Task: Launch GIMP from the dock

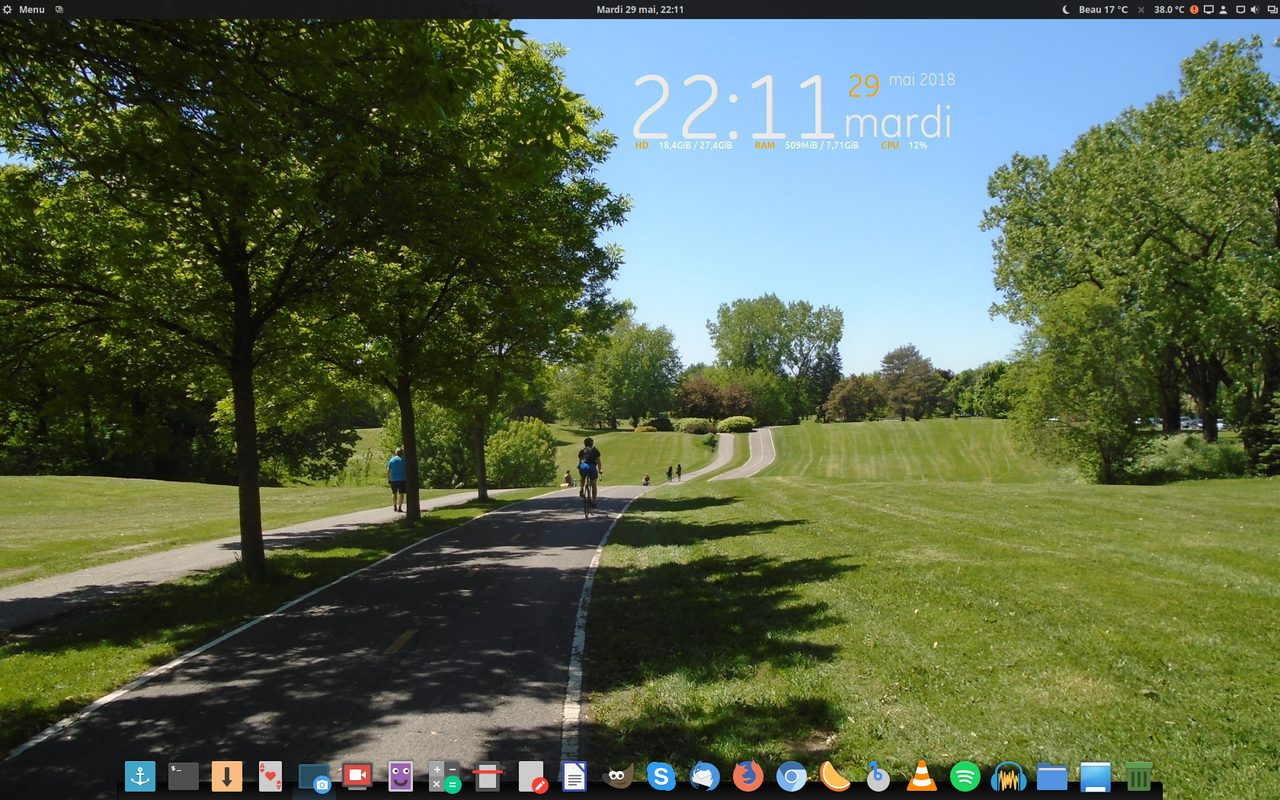Action: tap(618, 776)
